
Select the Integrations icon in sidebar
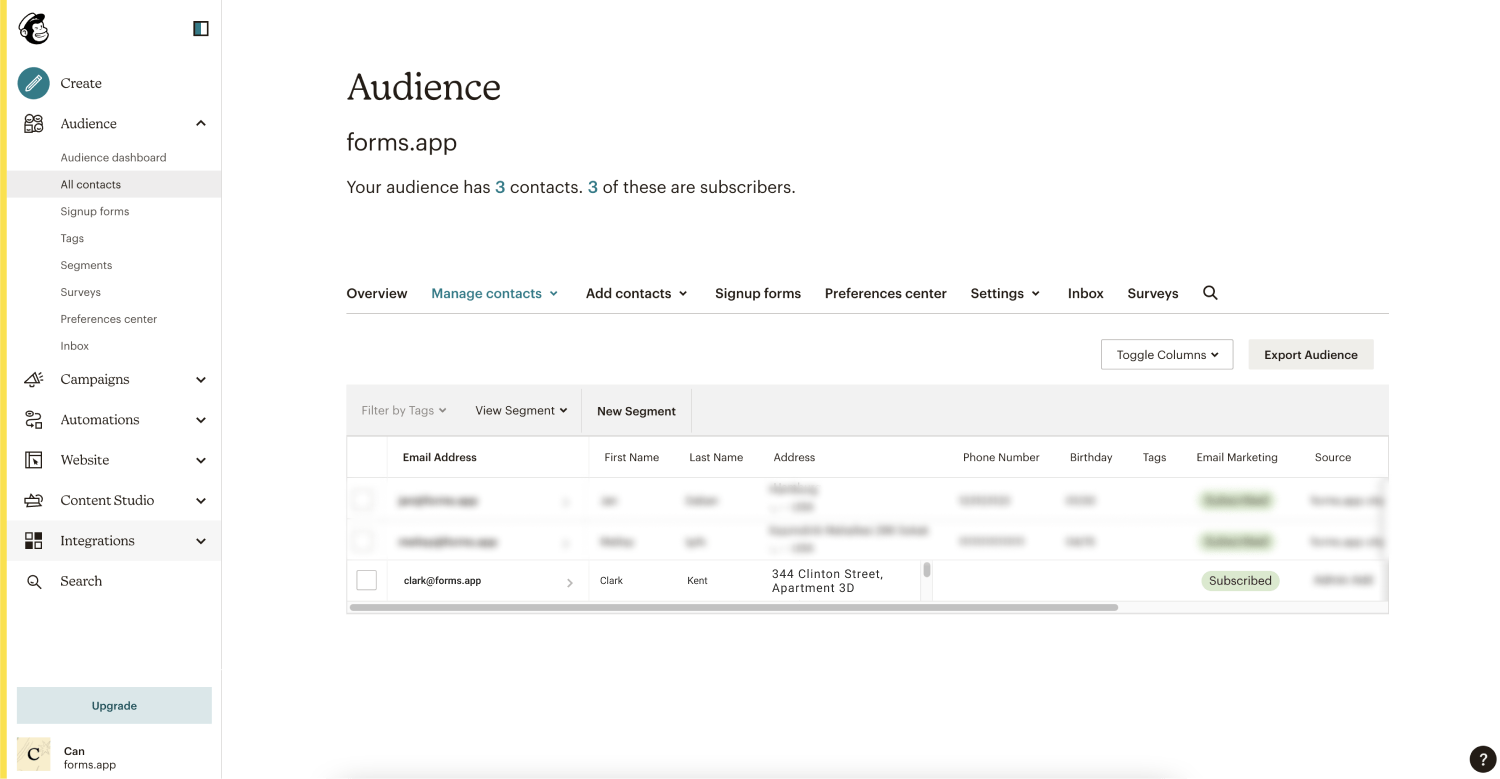point(32,540)
